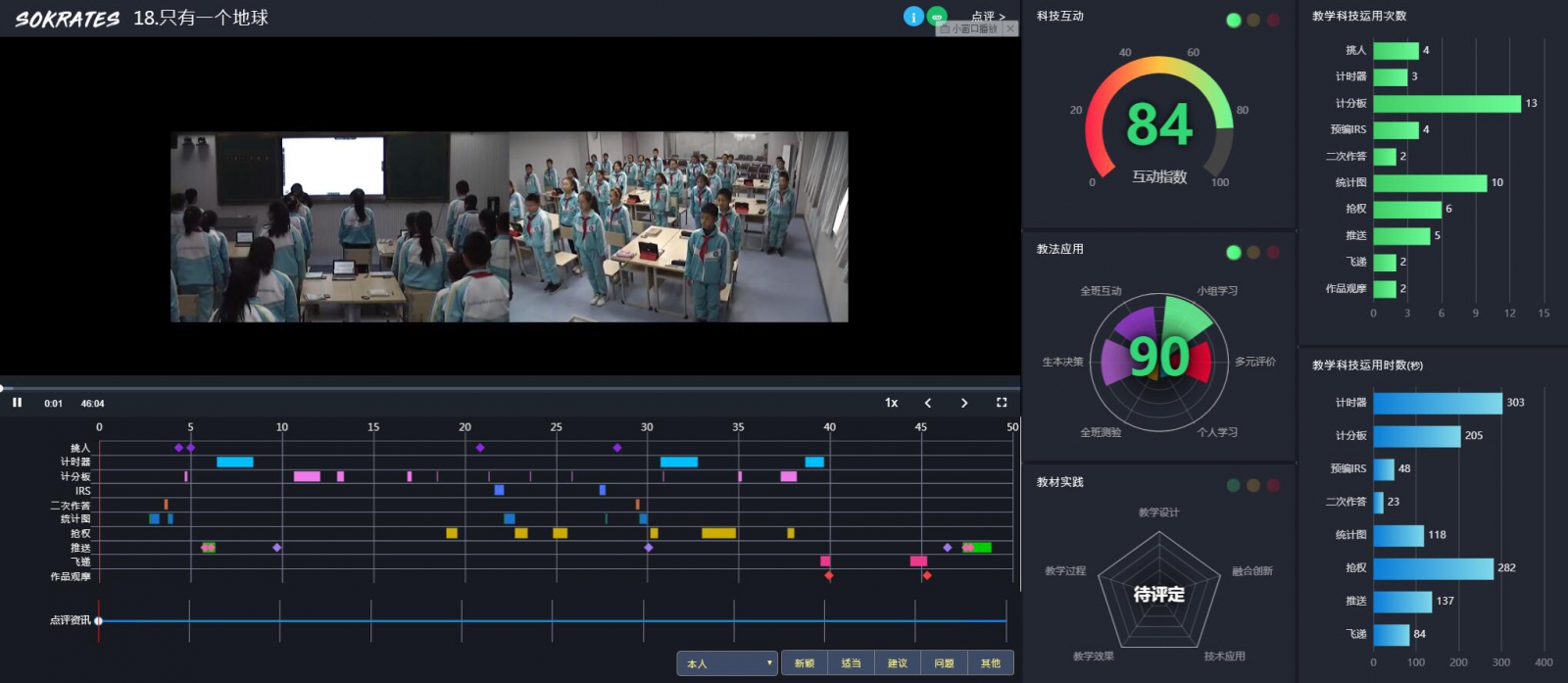
Task: Close the 小窗口播放 popup
Action: pos(1010,29)
